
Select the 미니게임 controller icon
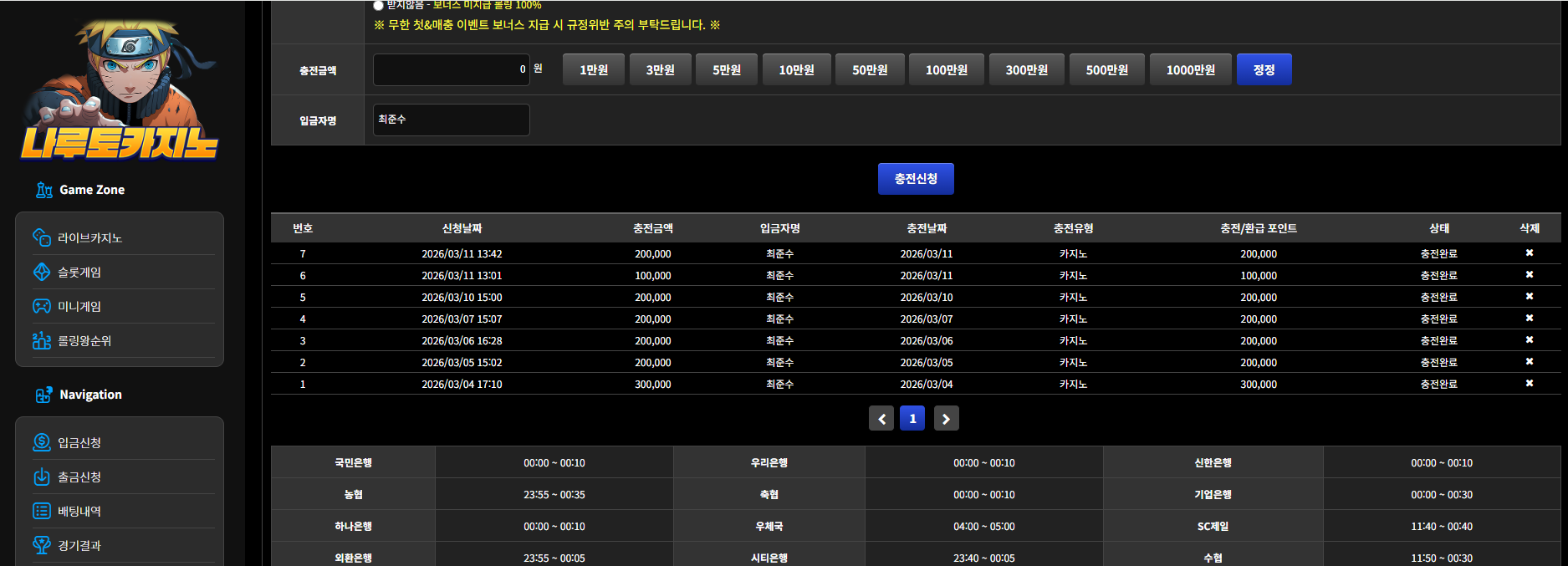(x=42, y=307)
